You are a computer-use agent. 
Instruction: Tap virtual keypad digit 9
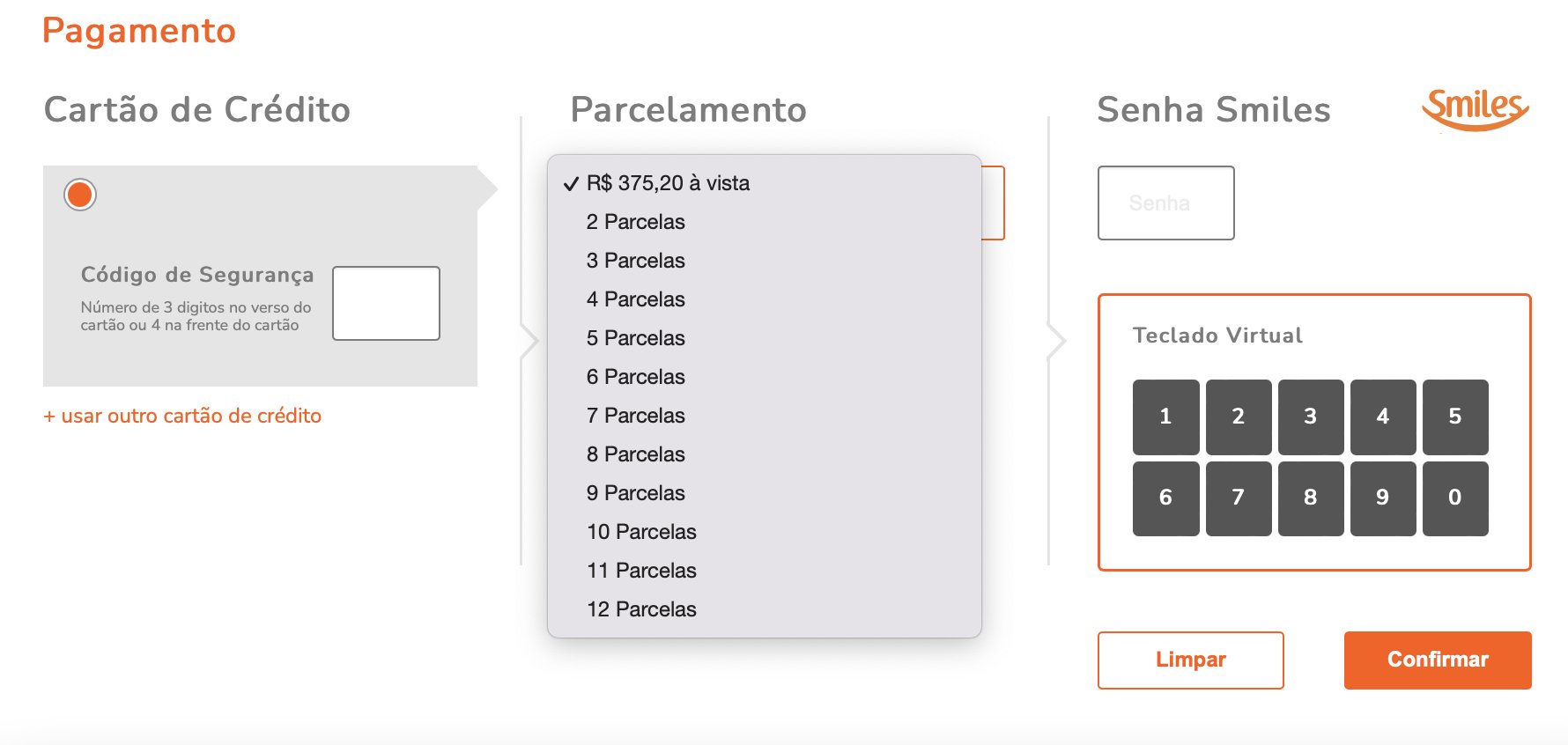(1383, 498)
